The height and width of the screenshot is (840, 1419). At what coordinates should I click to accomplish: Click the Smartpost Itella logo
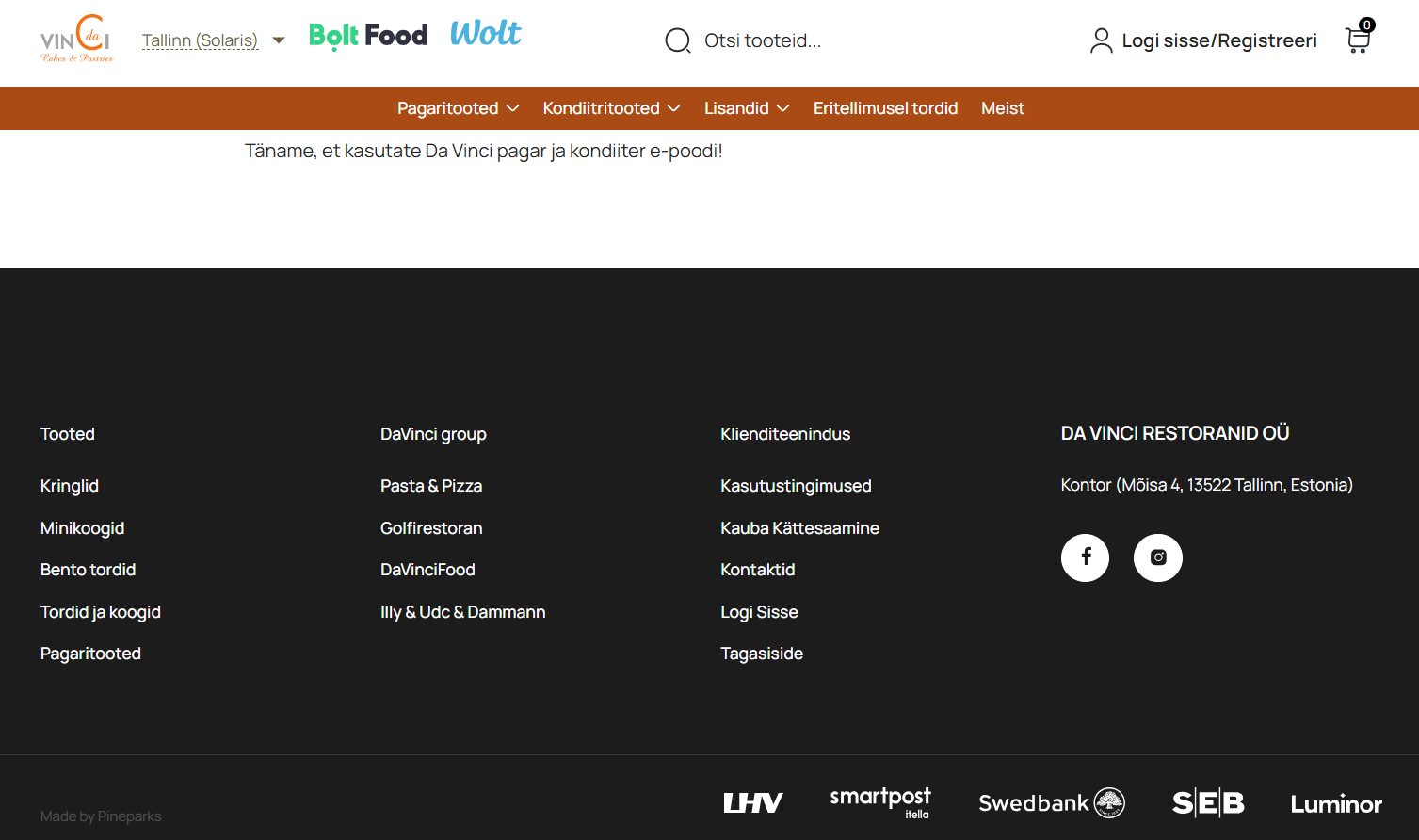(x=880, y=802)
